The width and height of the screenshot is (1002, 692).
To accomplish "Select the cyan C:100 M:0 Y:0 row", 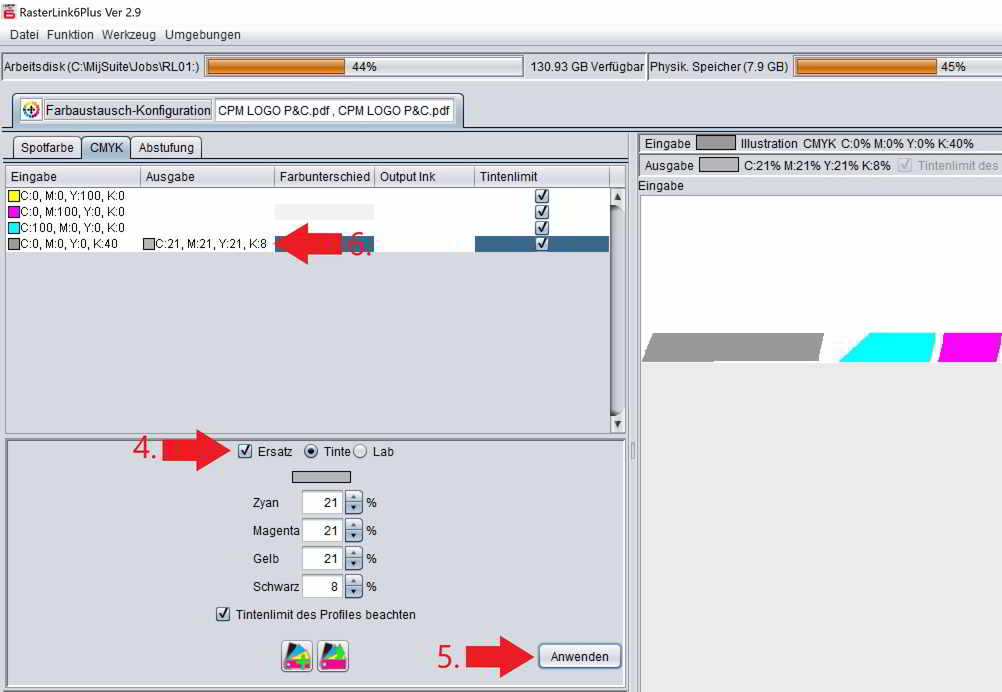I will [70, 228].
